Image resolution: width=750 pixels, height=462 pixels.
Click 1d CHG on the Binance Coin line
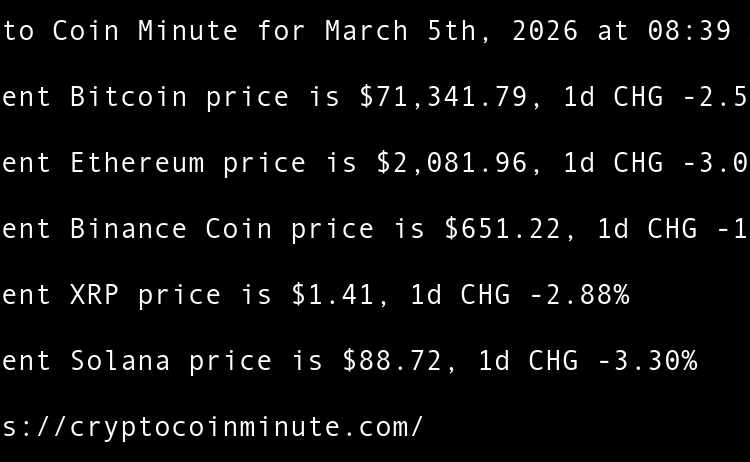tap(647, 229)
